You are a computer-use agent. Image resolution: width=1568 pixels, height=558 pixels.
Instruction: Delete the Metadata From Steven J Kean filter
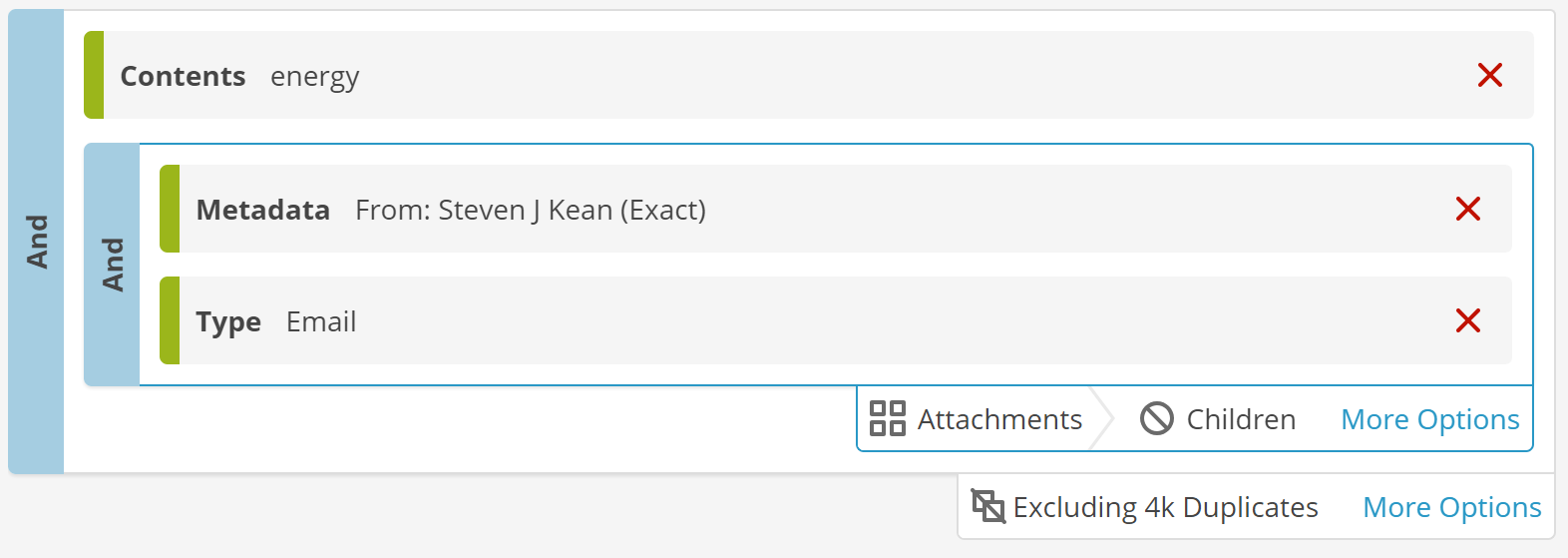pos(1467,209)
